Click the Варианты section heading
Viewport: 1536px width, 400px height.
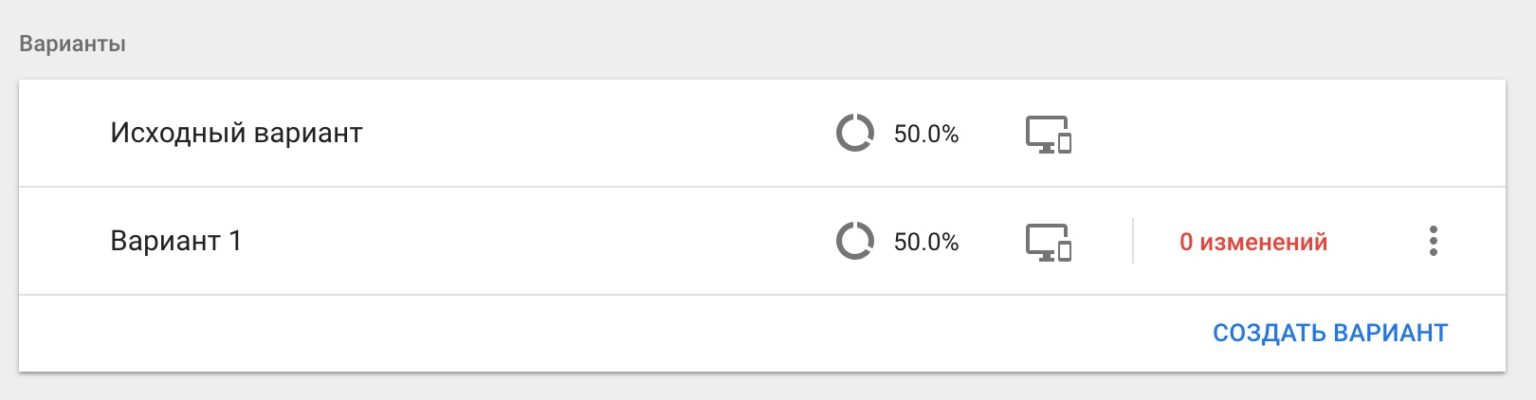pos(72,46)
